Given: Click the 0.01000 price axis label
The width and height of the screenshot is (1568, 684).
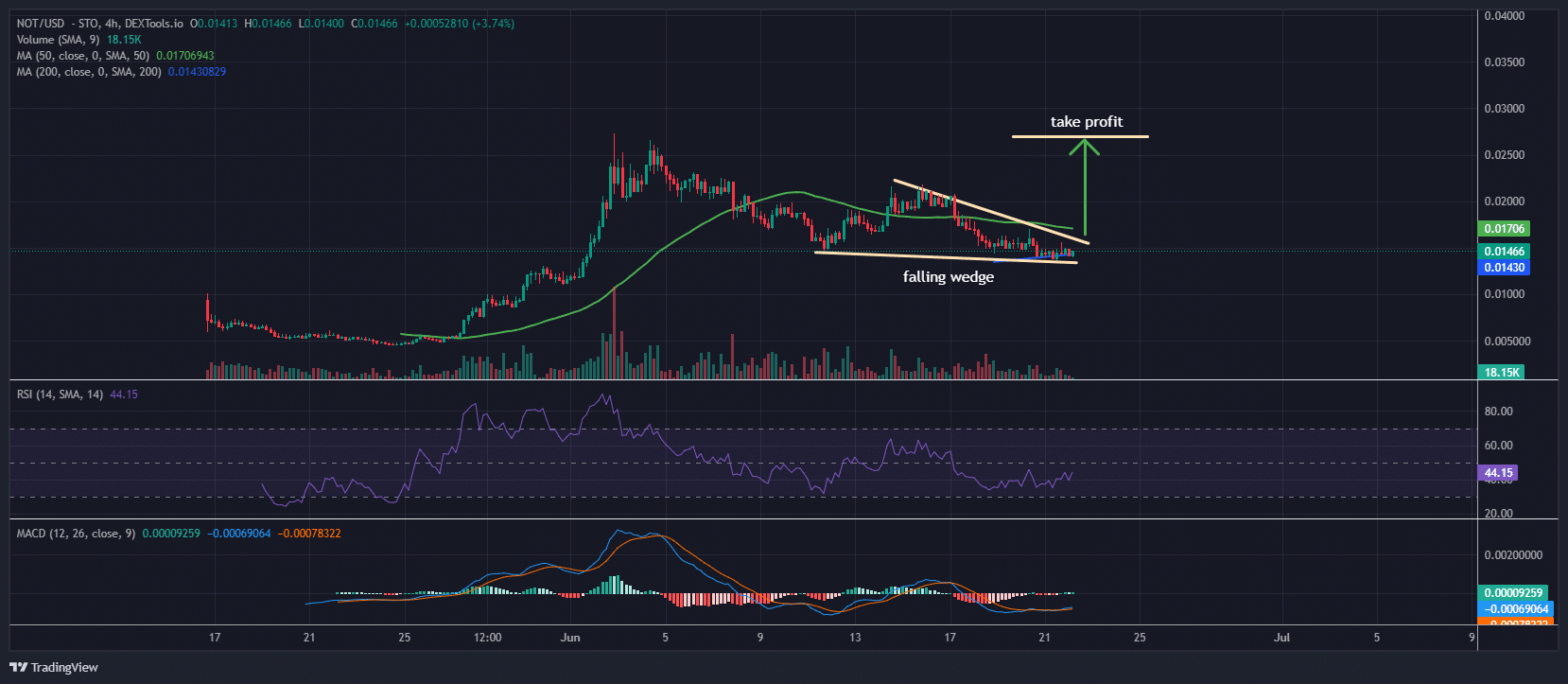Looking at the screenshot, I should tap(1505, 294).
